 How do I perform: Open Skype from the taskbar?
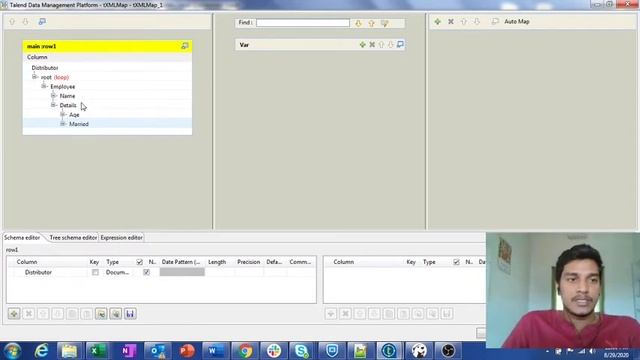pyautogui.click(x=302, y=351)
